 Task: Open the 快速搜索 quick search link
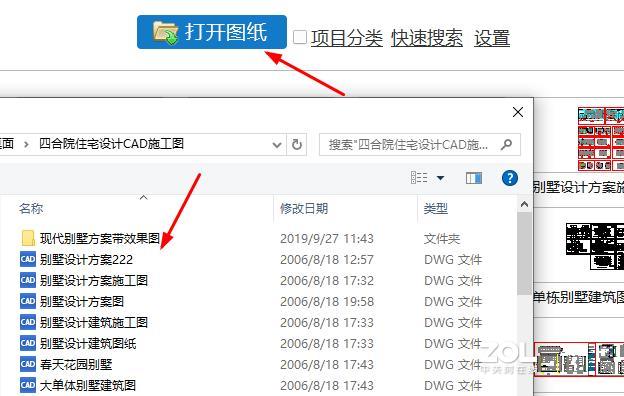pyautogui.click(x=427, y=38)
